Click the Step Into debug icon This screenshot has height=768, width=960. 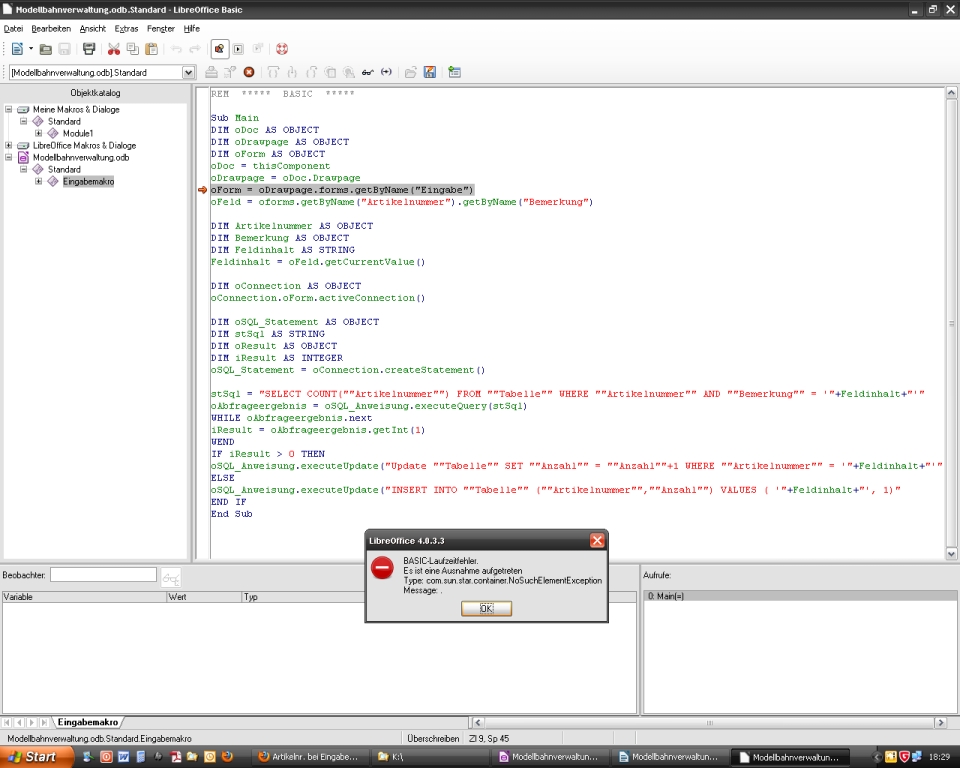pyautogui.click(x=292, y=72)
